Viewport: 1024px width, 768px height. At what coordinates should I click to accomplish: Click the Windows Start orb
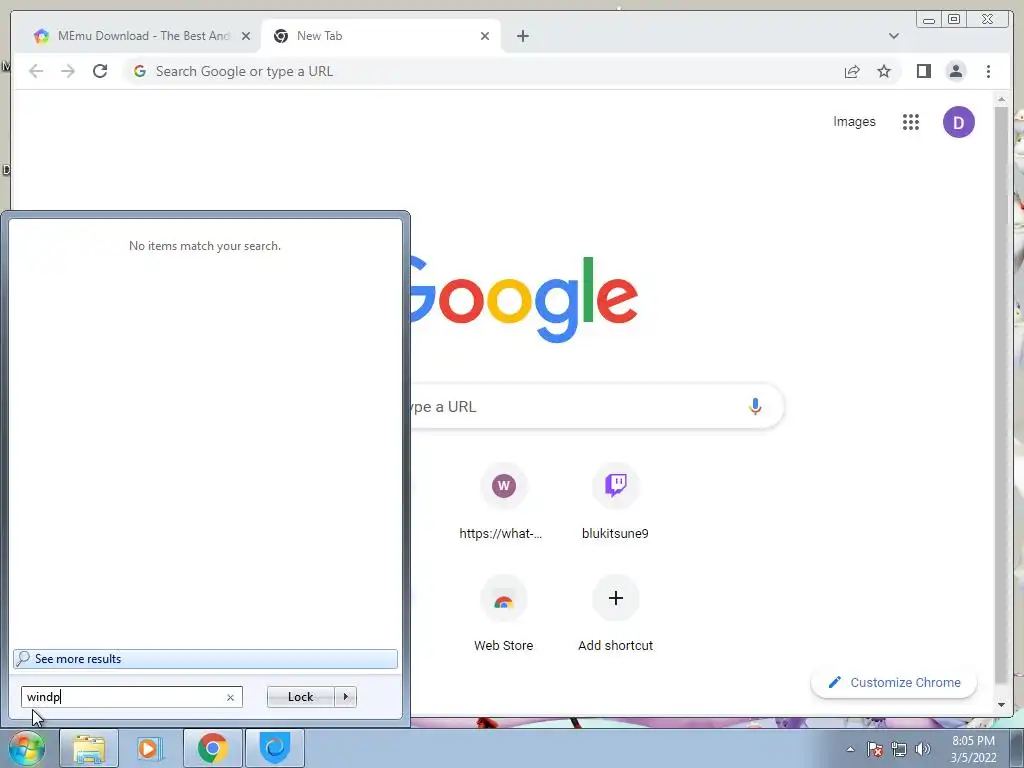coord(26,748)
